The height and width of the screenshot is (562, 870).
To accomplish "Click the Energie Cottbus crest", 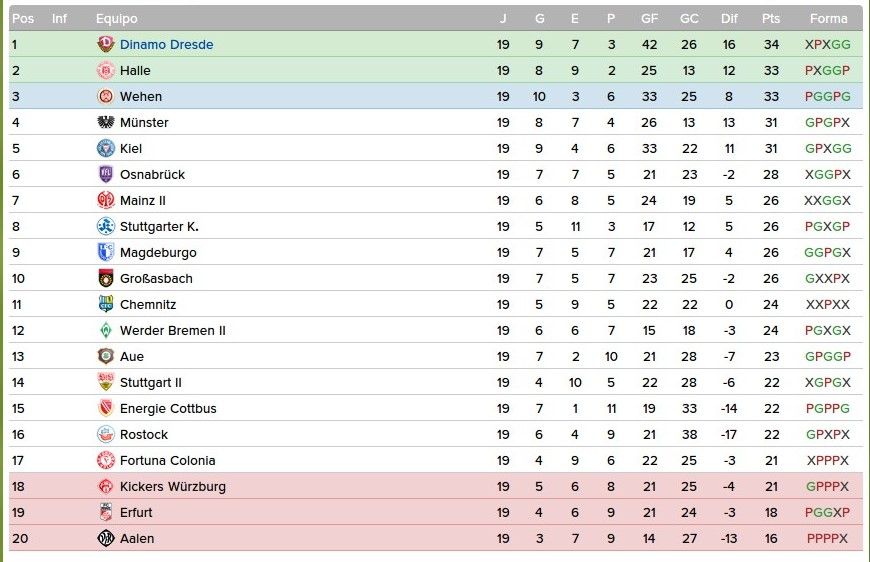I will (x=105, y=408).
